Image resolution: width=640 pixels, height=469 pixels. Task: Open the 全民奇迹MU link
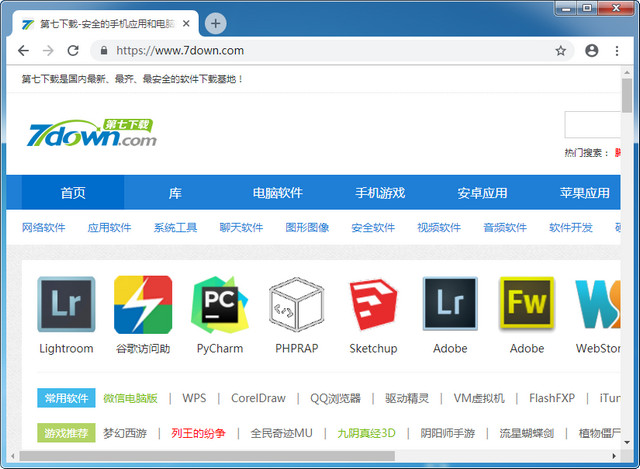[282, 433]
